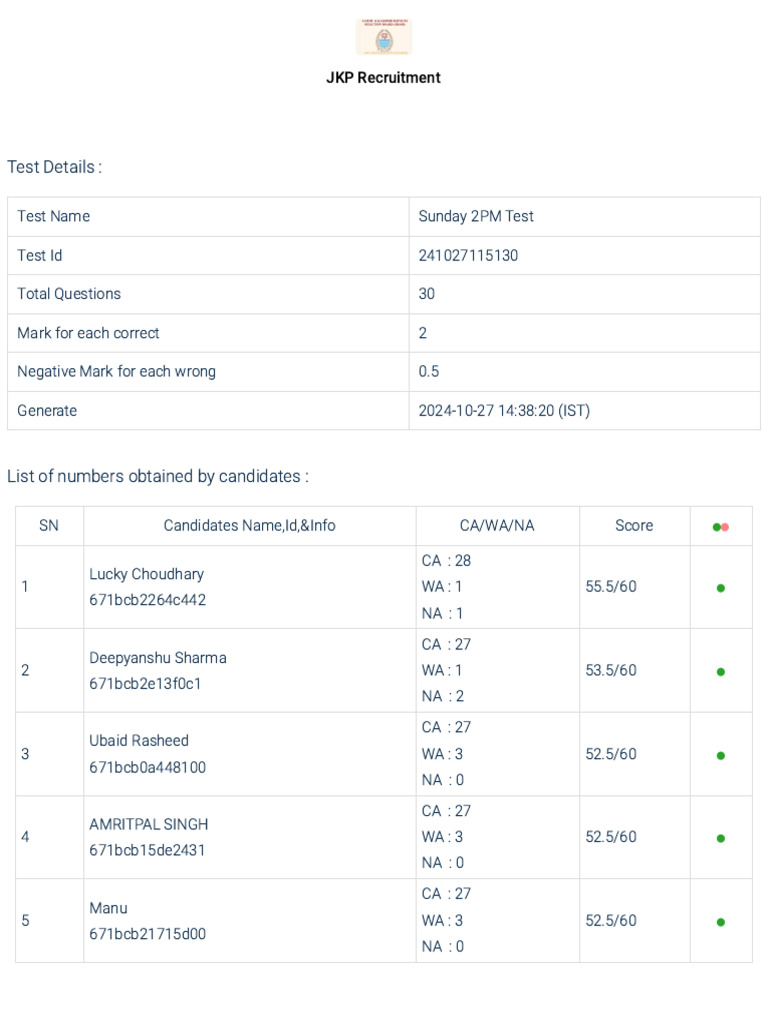The height and width of the screenshot is (1024, 768).
Task: Select the Sunday 2PM Test name value
Action: tap(476, 216)
